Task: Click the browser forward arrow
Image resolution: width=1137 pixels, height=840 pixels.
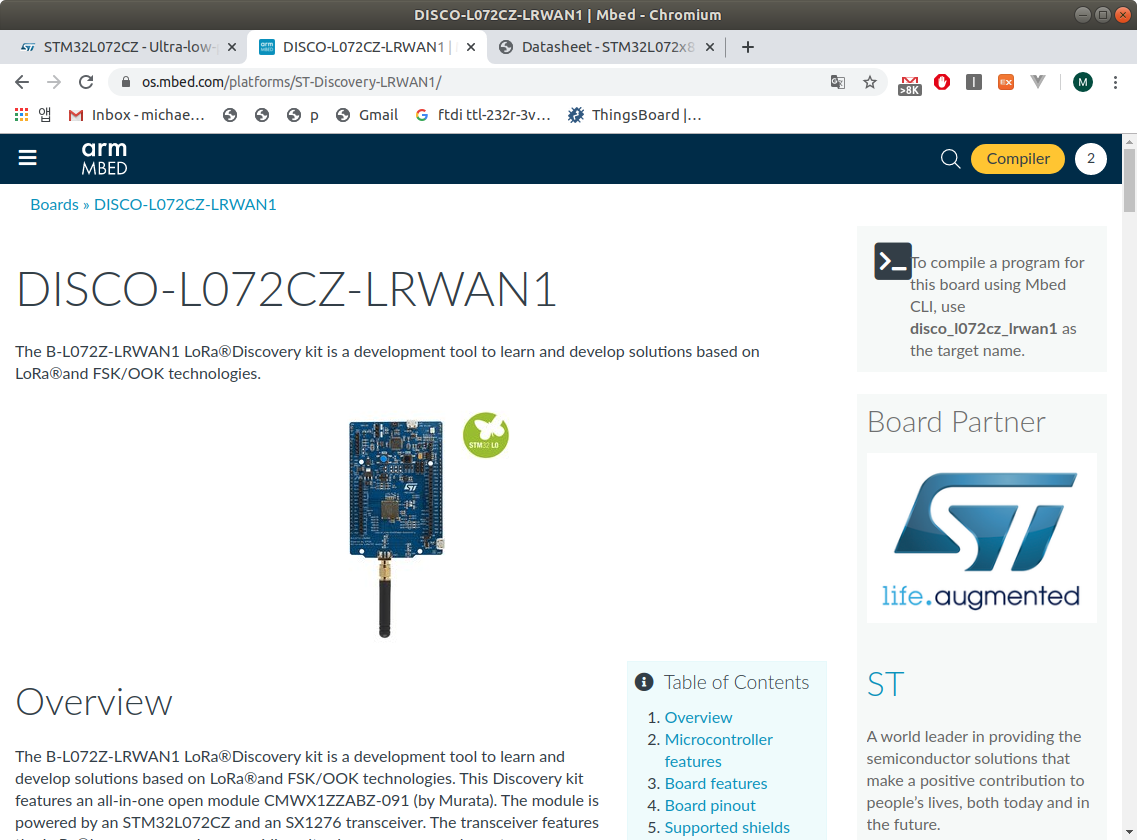Action: click(x=54, y=82)
